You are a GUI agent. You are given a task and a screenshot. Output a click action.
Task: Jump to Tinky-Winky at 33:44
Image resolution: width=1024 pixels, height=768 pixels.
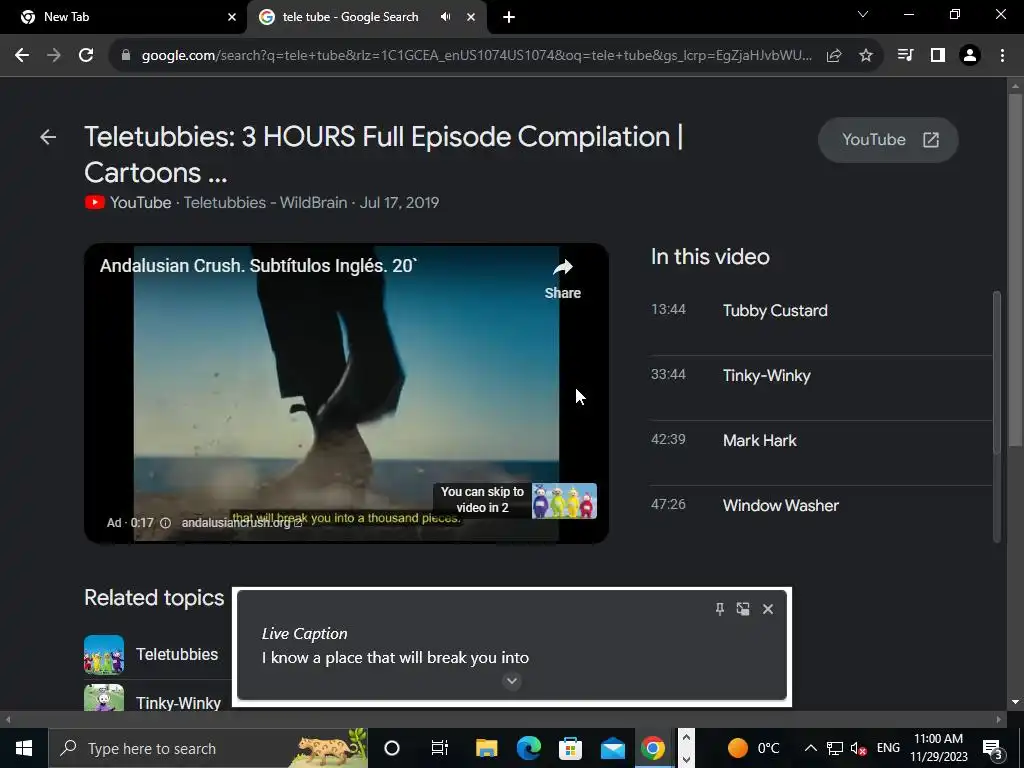821,376
